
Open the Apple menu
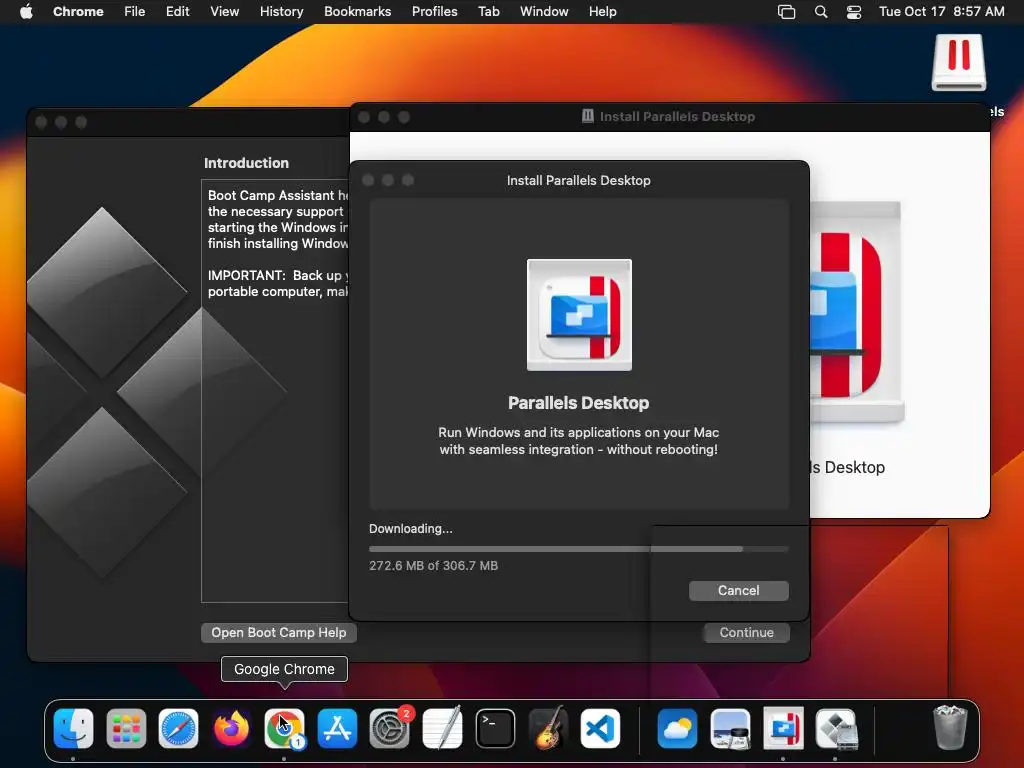26,11
